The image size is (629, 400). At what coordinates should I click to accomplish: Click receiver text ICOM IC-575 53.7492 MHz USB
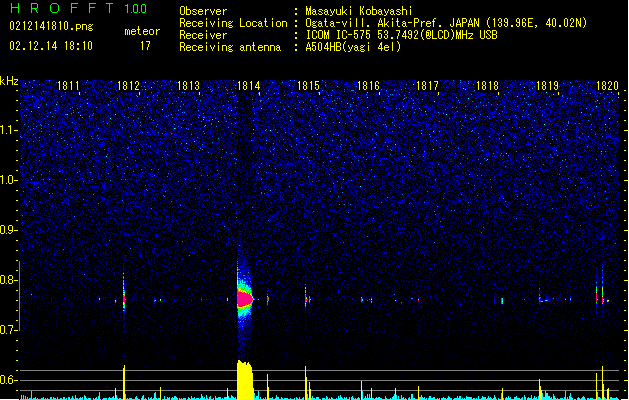pyautogui.click(x=402, y=35)
